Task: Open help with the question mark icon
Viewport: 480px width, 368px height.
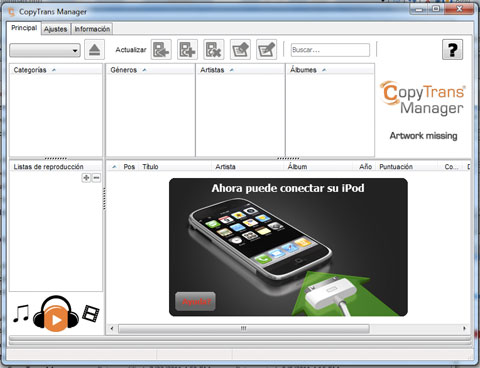Action: click(452, 50)
